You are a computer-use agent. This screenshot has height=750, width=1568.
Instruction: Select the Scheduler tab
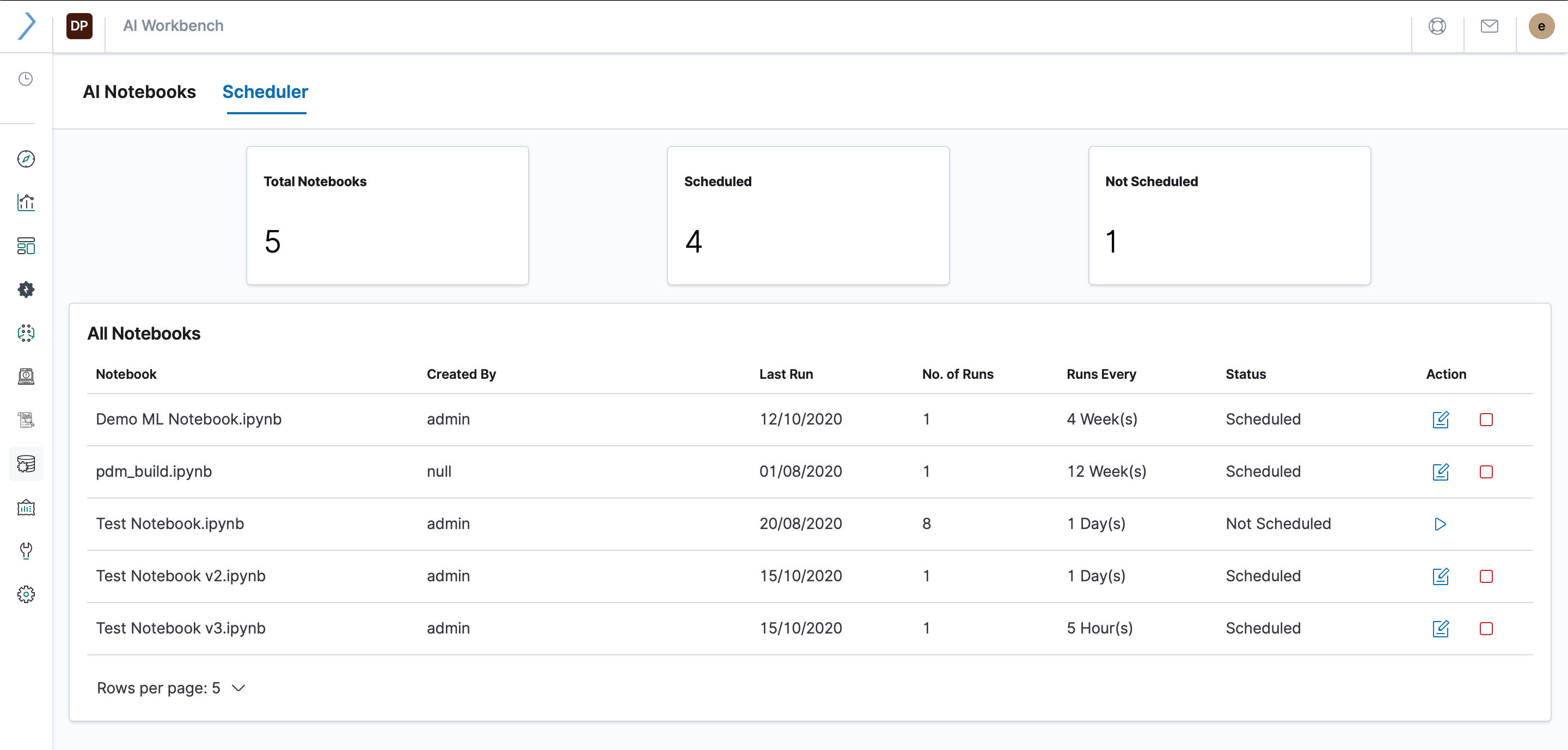265,92
